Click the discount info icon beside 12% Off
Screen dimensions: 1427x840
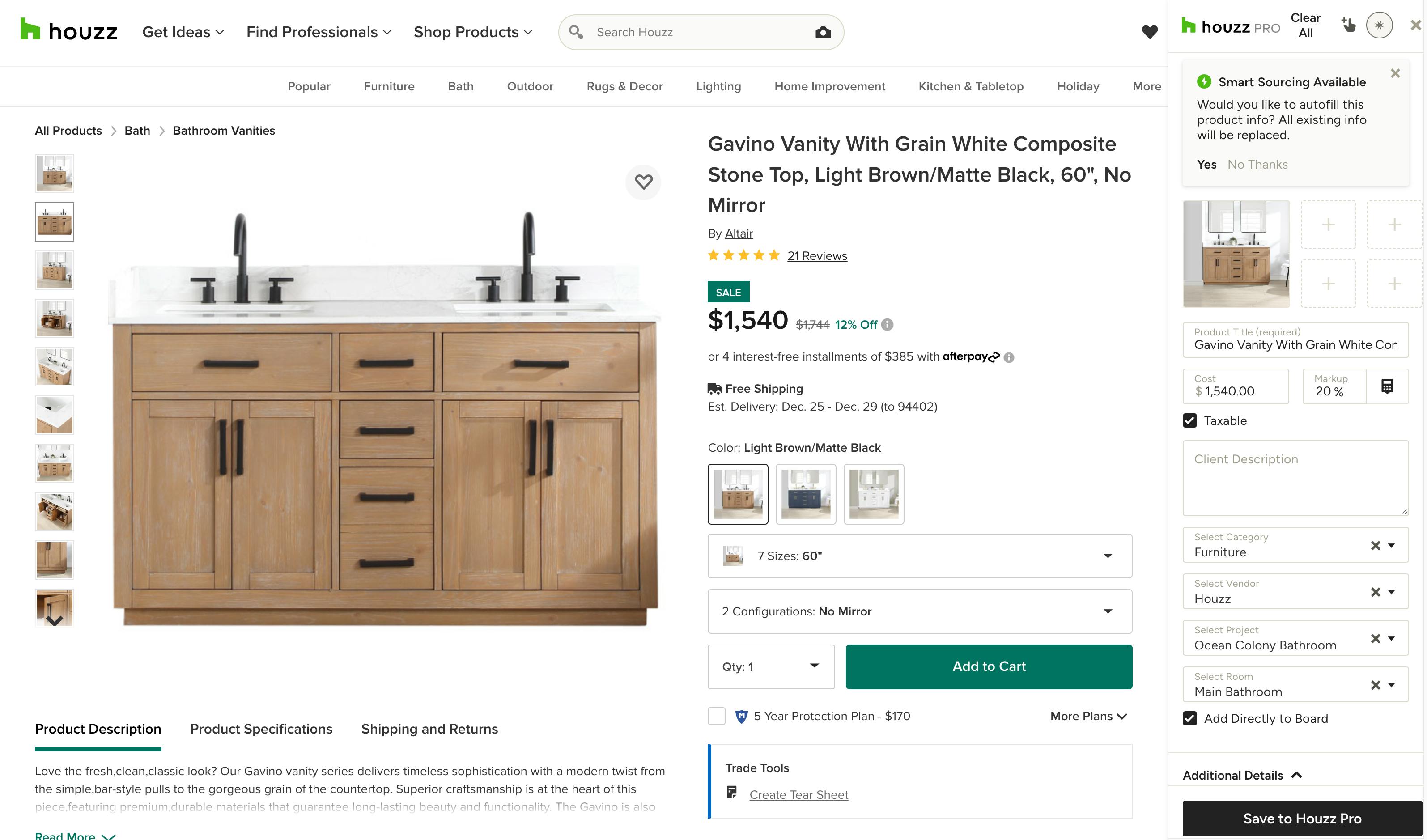click(x=888, y=324)
